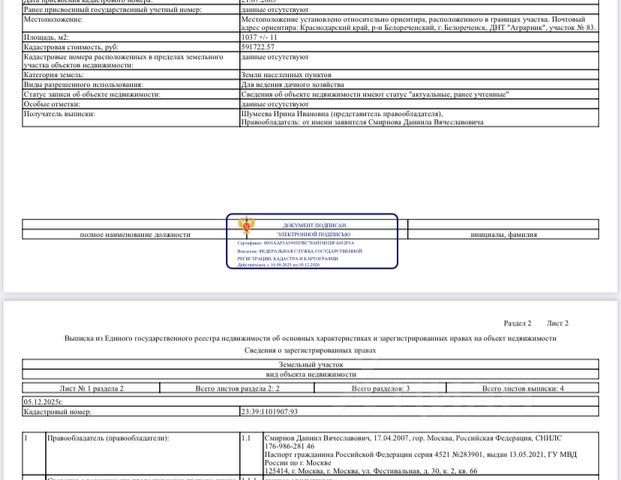Image resolution: width=621 pixels, height=480 pixels.
Task: Click the area value '1037 +/- 11'
Action: (x=259, y=37)
